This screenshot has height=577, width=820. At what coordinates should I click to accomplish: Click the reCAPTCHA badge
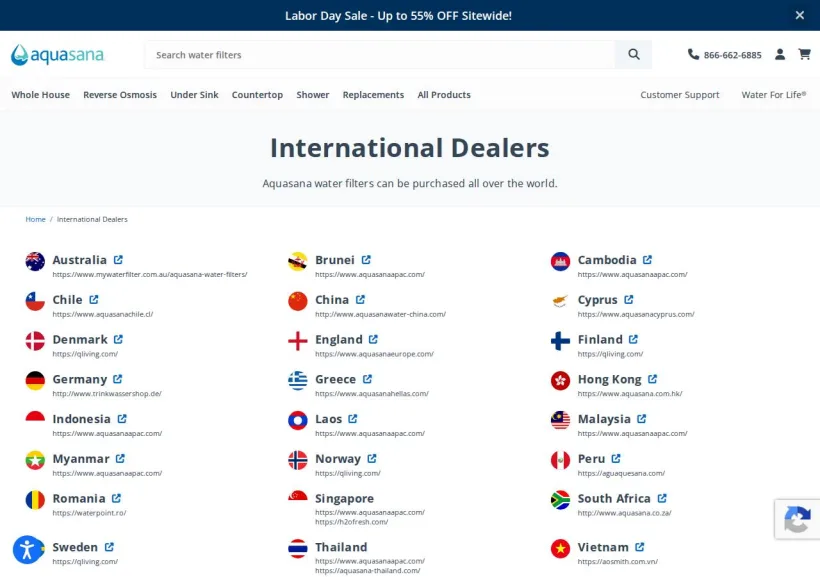(797, 519)
